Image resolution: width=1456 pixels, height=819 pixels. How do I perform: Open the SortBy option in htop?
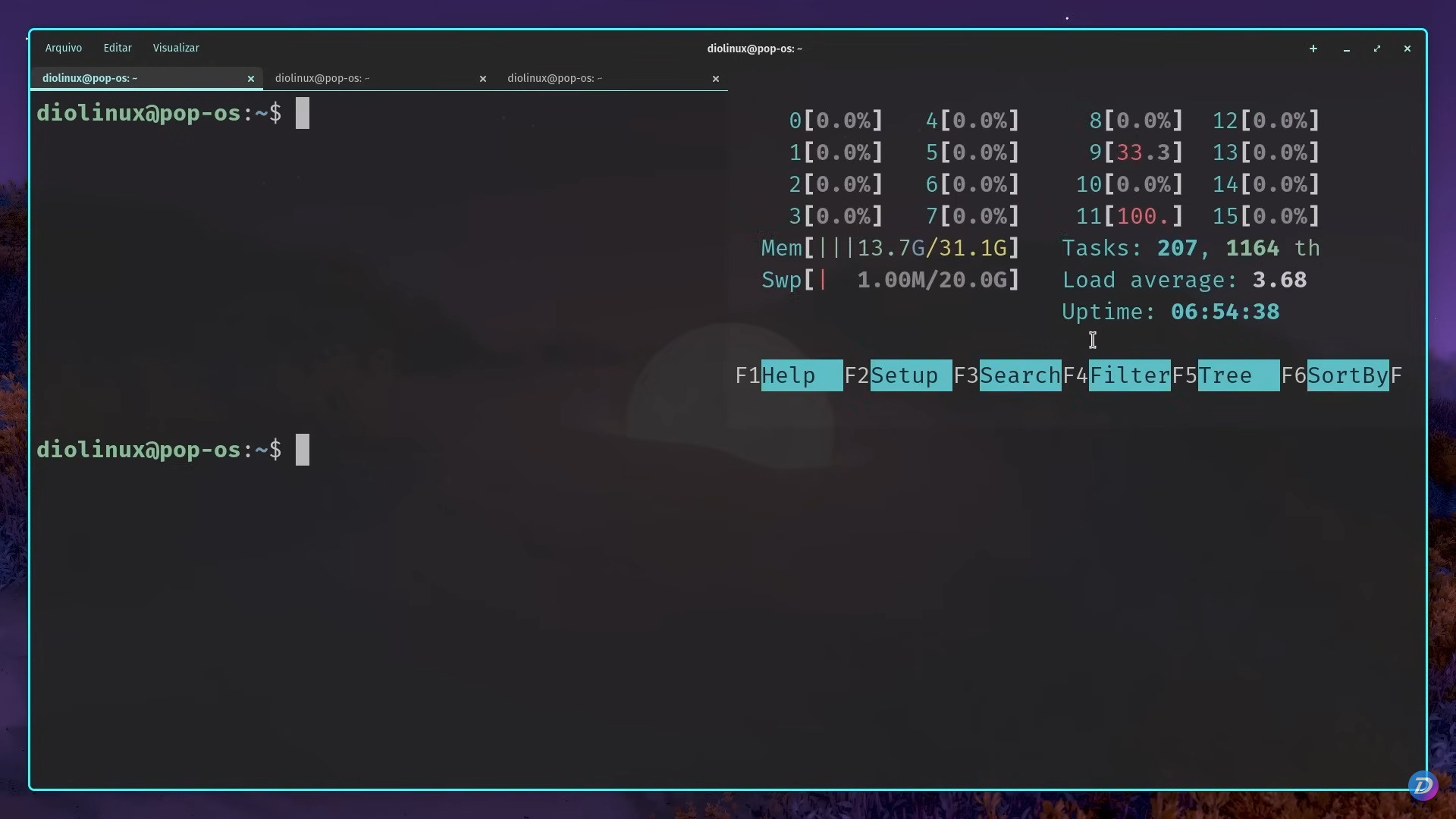pyautogui.click(x=1348, y=375)
